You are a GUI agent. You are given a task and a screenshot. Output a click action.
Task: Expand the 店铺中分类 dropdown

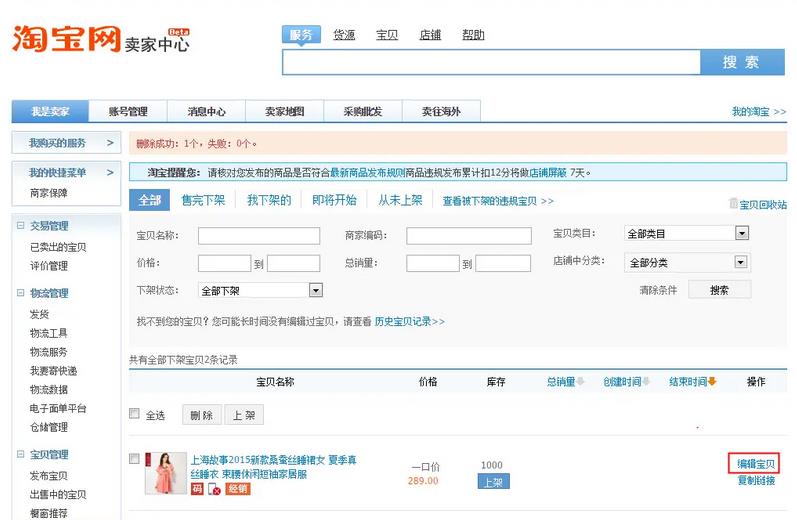click(741, 262)
